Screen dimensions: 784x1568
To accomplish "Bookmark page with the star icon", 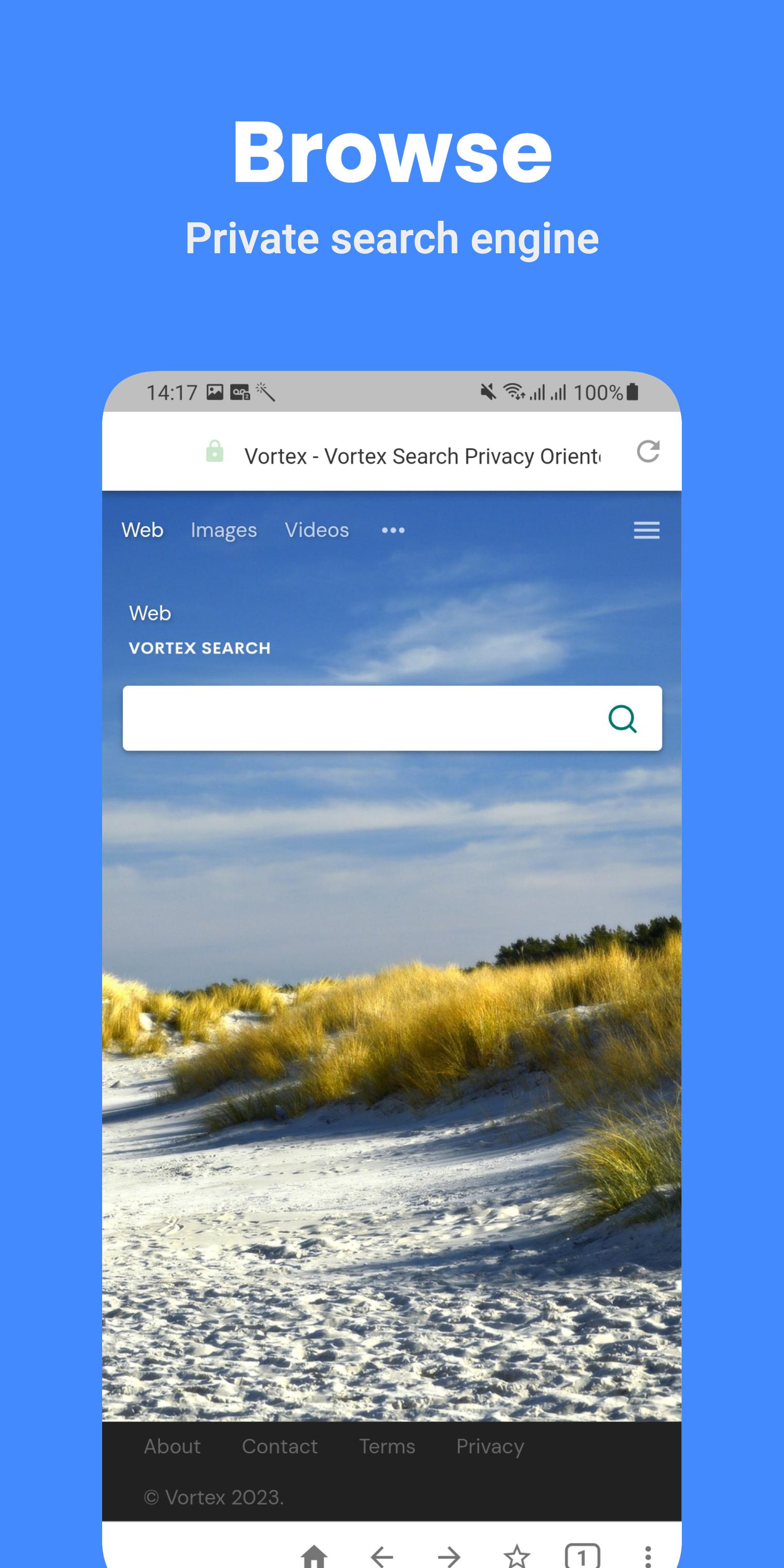I will (x=516, y=1556).
